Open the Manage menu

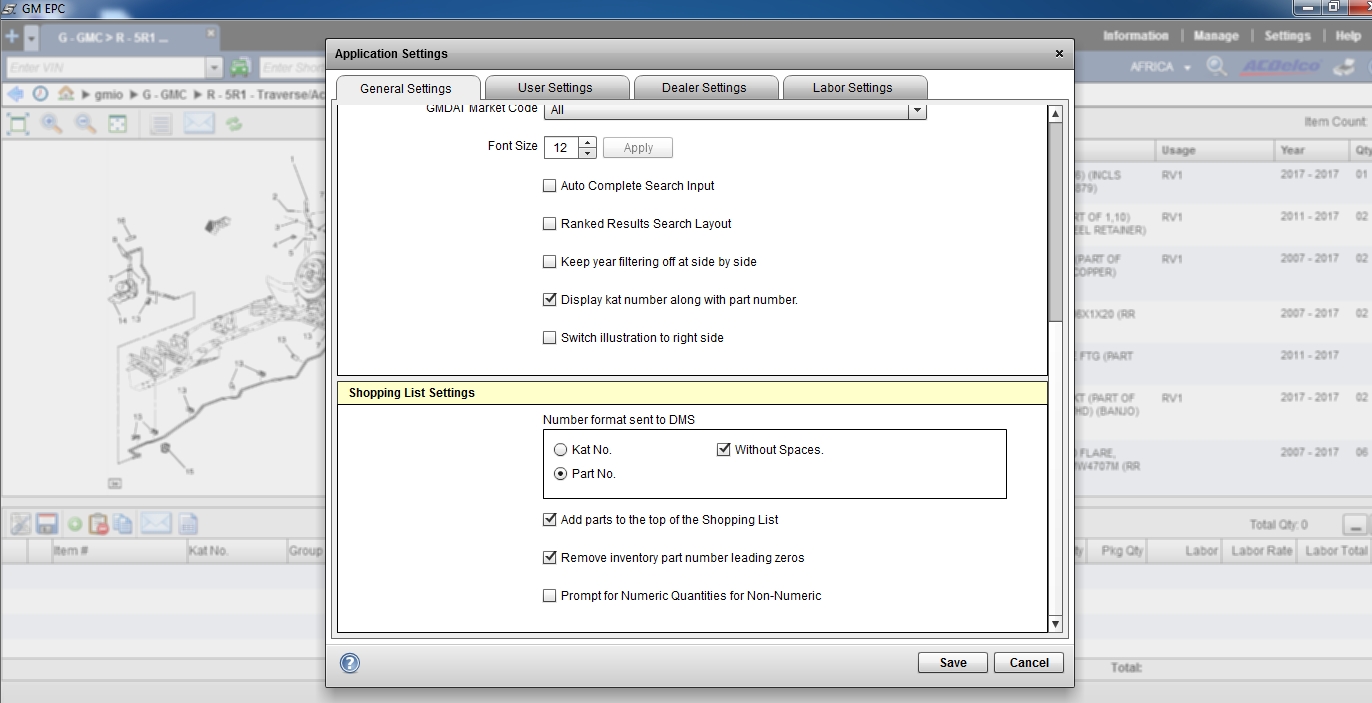[x=1216, y=36]
